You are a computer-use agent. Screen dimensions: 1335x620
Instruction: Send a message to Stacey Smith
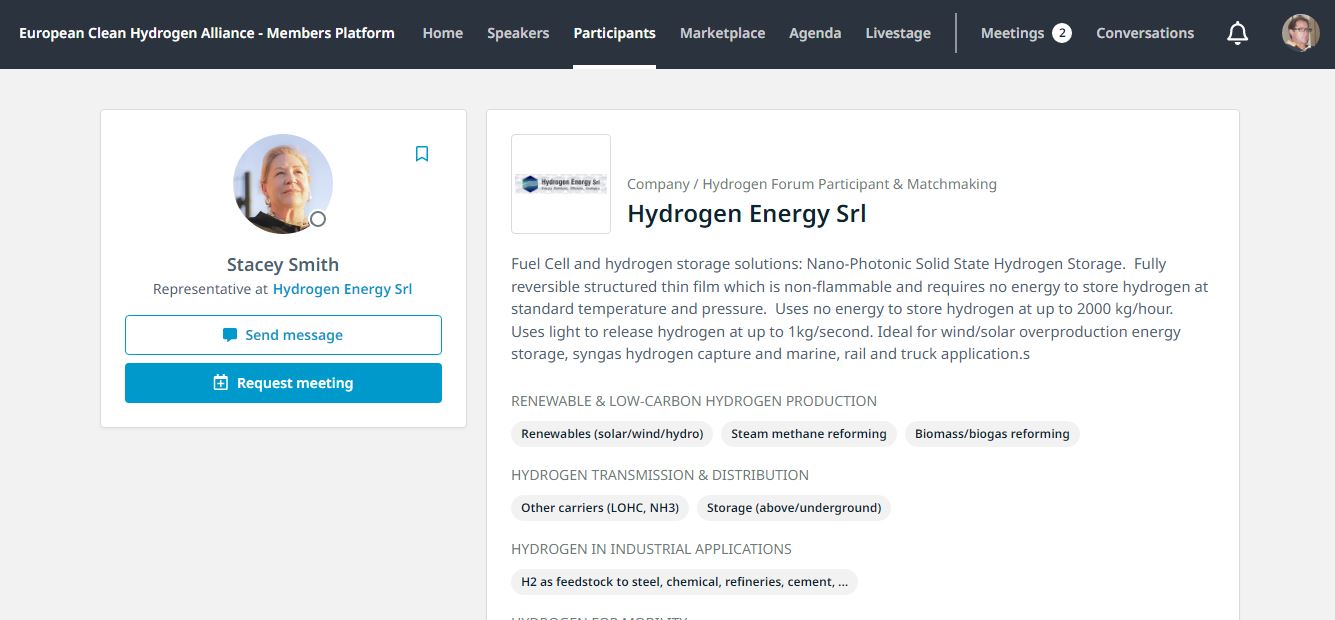[283, 335]
